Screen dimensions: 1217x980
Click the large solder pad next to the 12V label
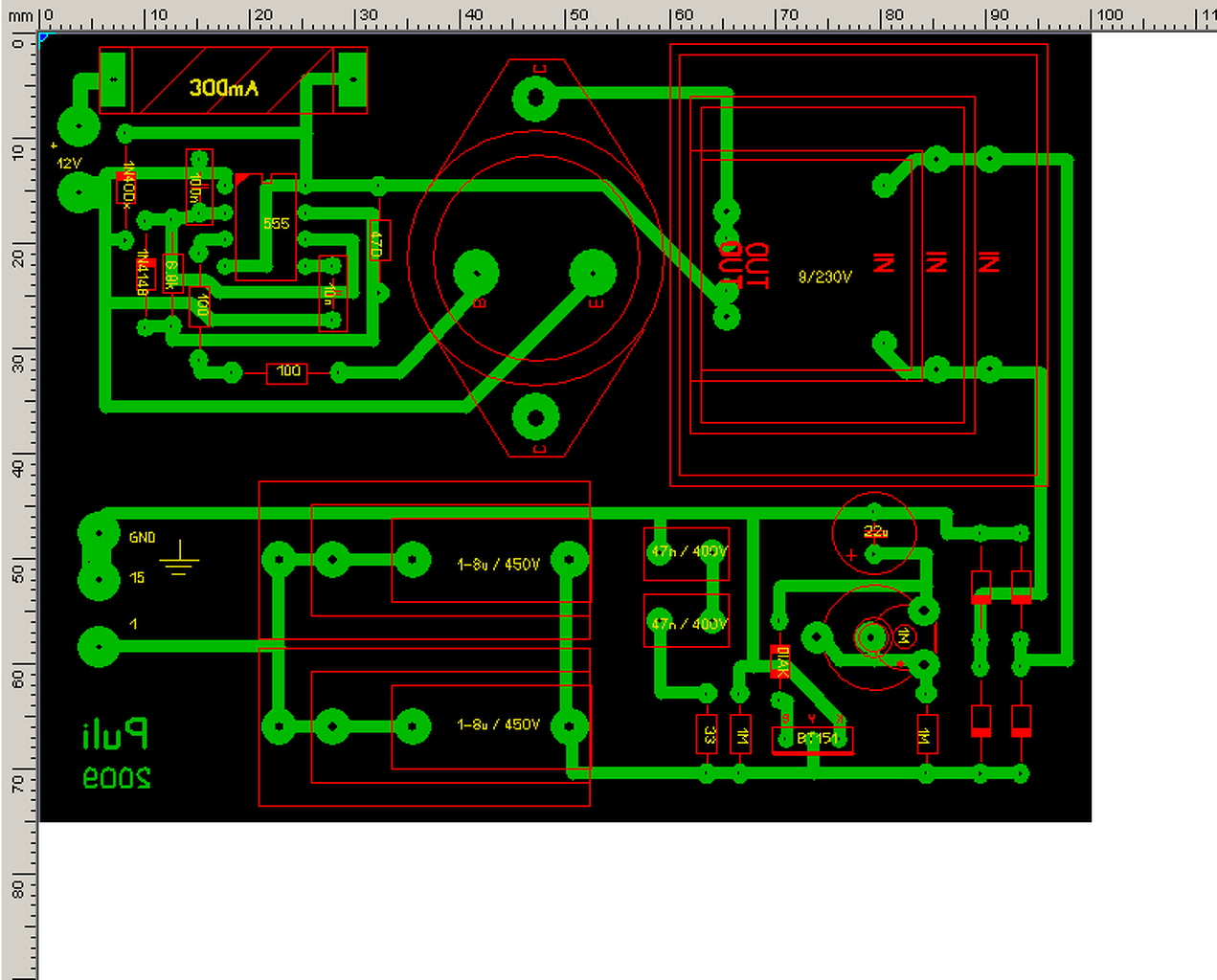point(79,193)
